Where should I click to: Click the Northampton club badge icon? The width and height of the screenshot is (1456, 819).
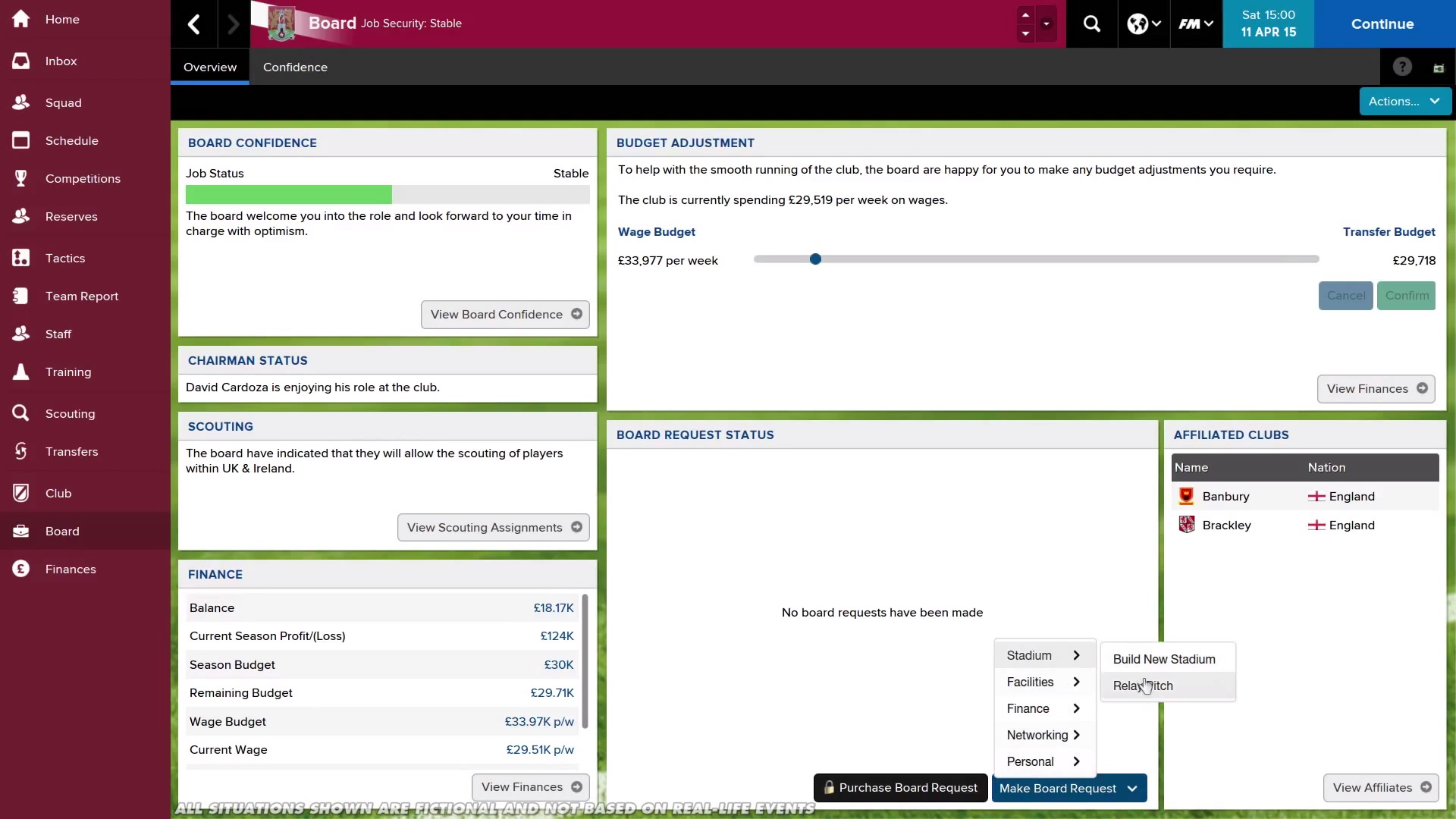tap(281, 24)
